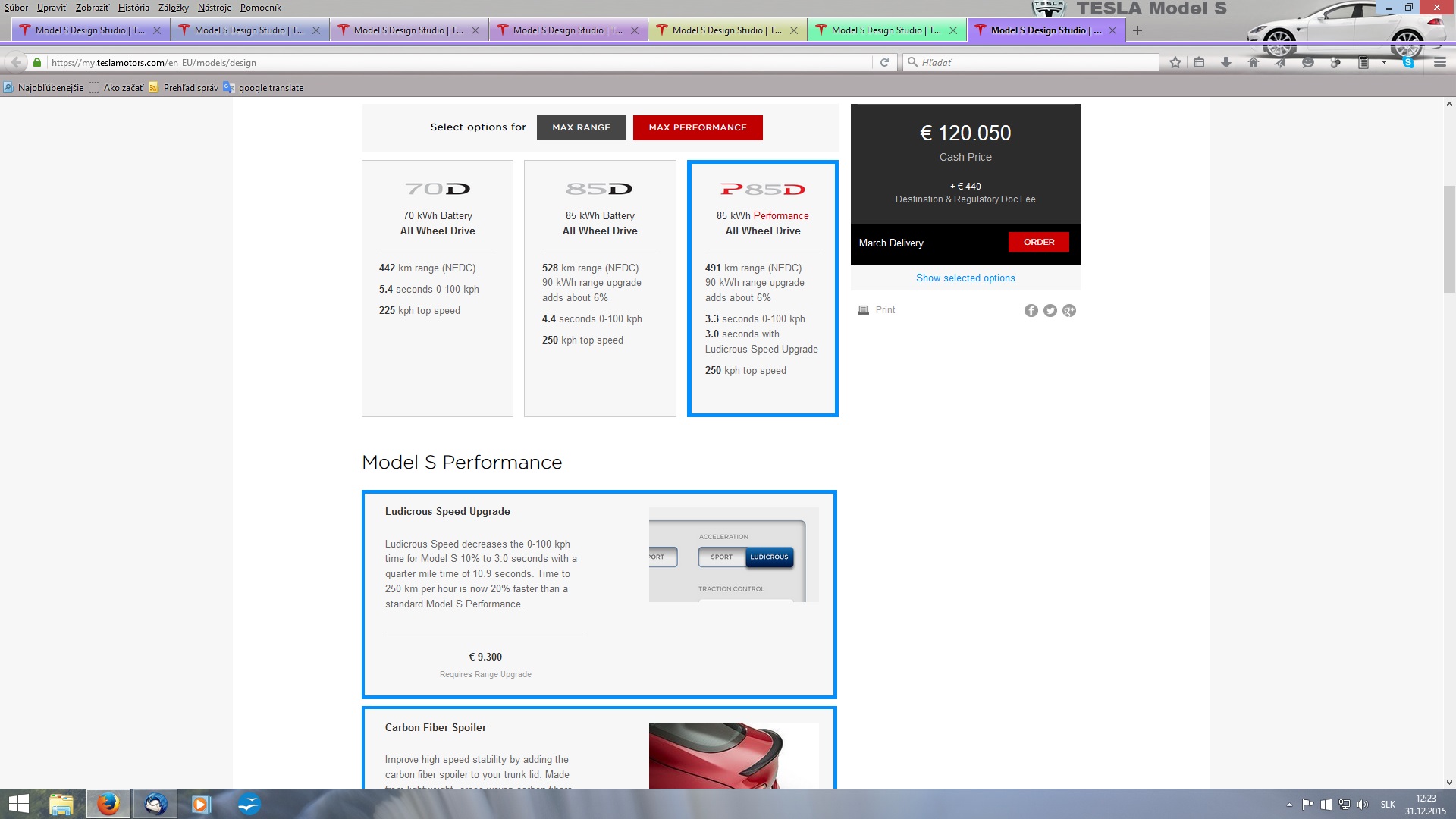
Task: Click the Print link
Action: coord(885,310)
